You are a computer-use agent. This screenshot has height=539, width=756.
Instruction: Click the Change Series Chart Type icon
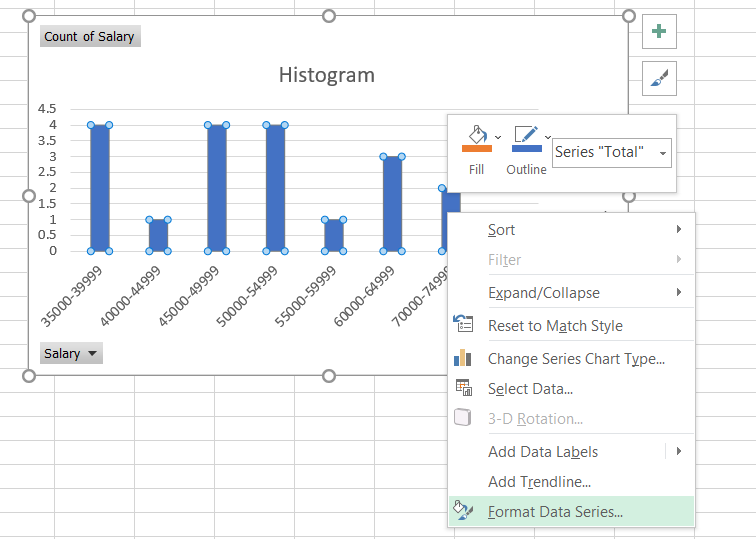tap(463, 358)
